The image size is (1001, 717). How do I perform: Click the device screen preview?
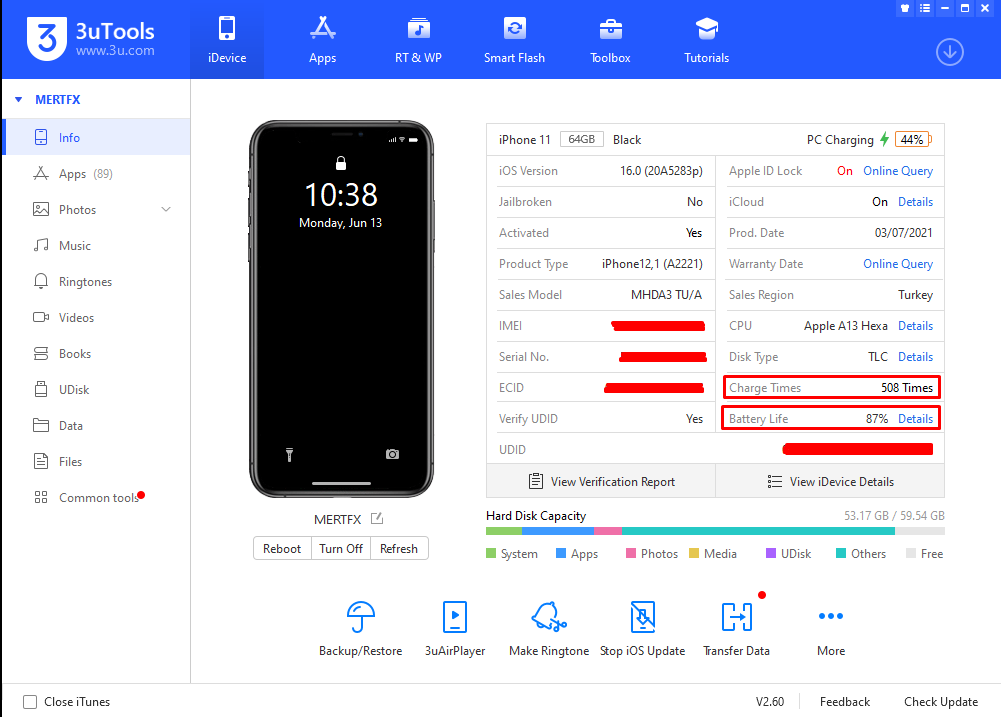[x=342, y=309]
